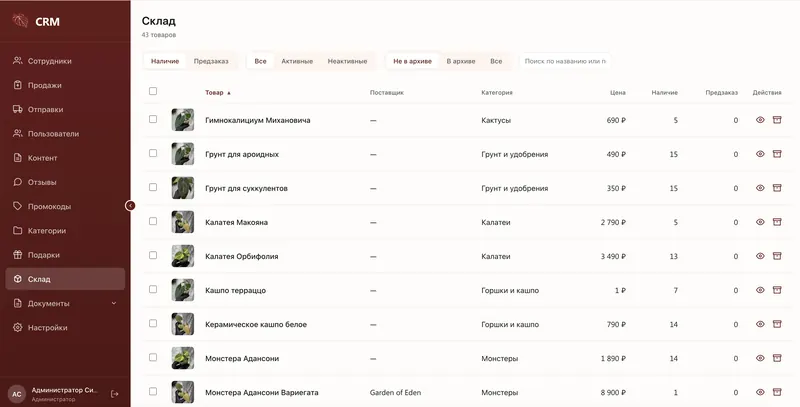Screen dimensions: 800x407
Task: Sort by the Товар column header
Action: coord(218,93)
